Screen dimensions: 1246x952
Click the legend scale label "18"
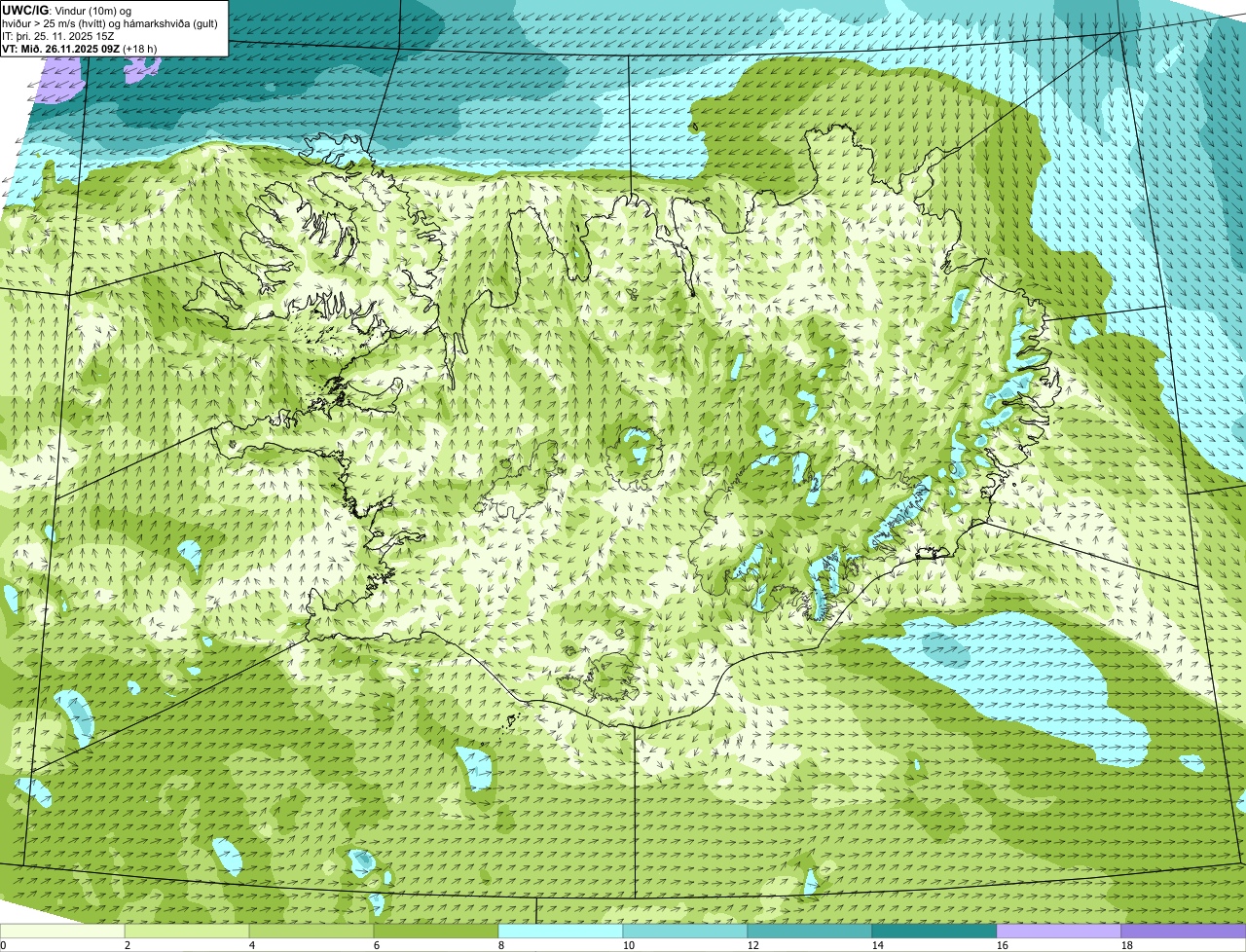(1127, 945)
